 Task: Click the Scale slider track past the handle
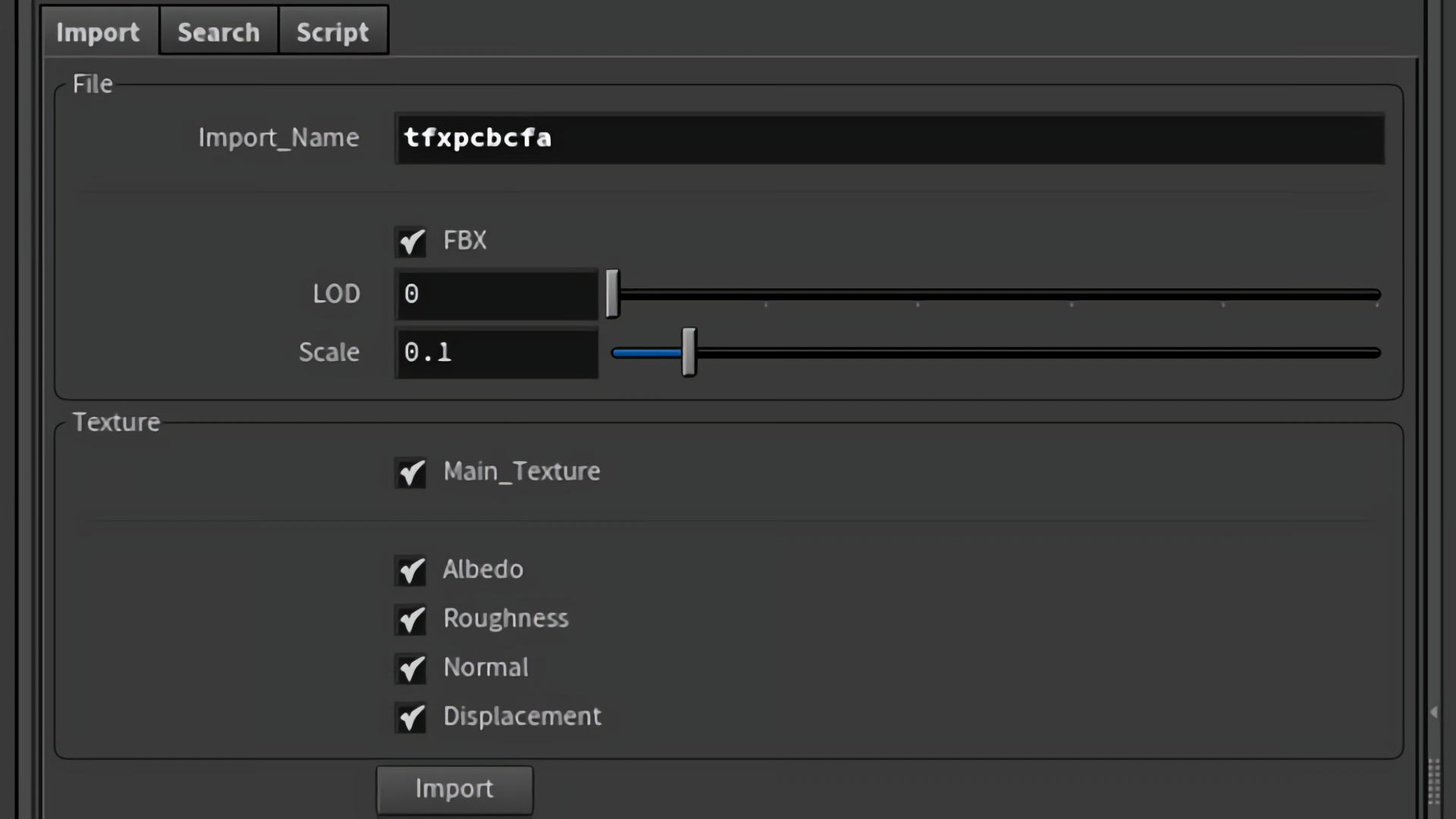(1062, 353)
